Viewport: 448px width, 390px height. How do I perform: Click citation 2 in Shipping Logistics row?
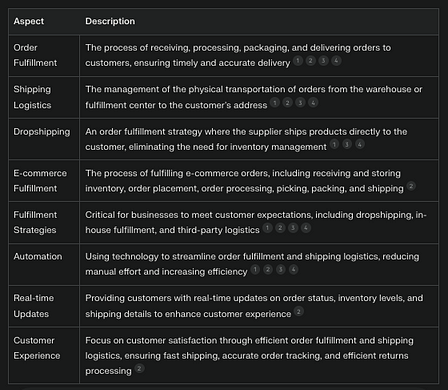[287, 103]
